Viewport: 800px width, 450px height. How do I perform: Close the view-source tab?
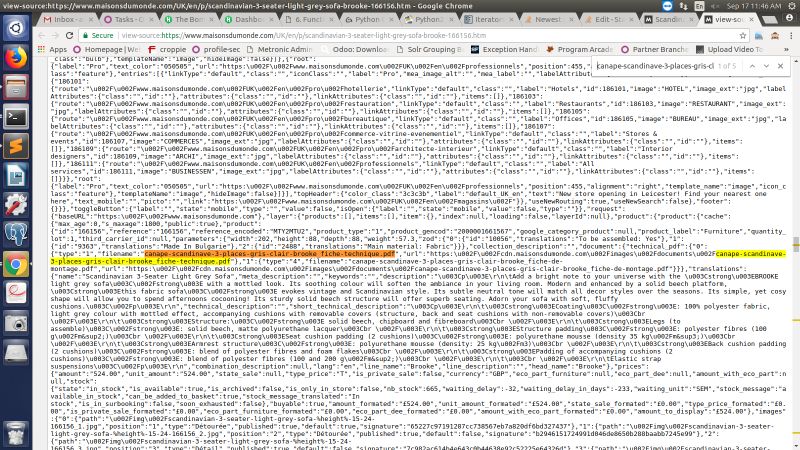click(x=752, y=19)
